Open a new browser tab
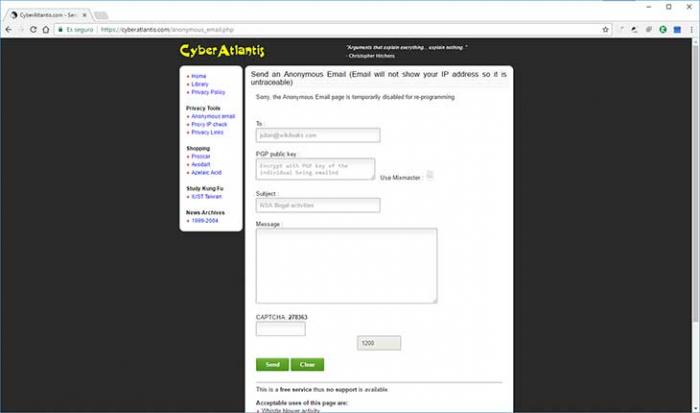The width and height of the screenshot is (700, 413). click(x=101, y=15)
